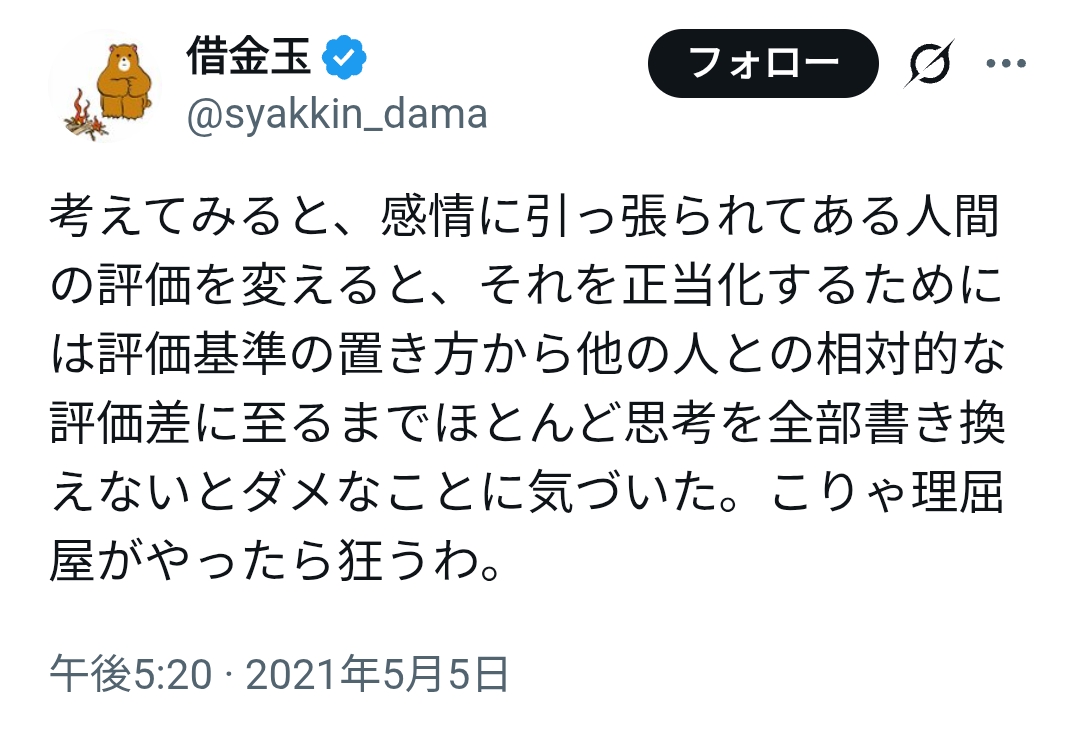The width and height of the screenshot is (1080, 738).
Task: Visit the @syakkin_dama handle link
Action: point(336,115)
